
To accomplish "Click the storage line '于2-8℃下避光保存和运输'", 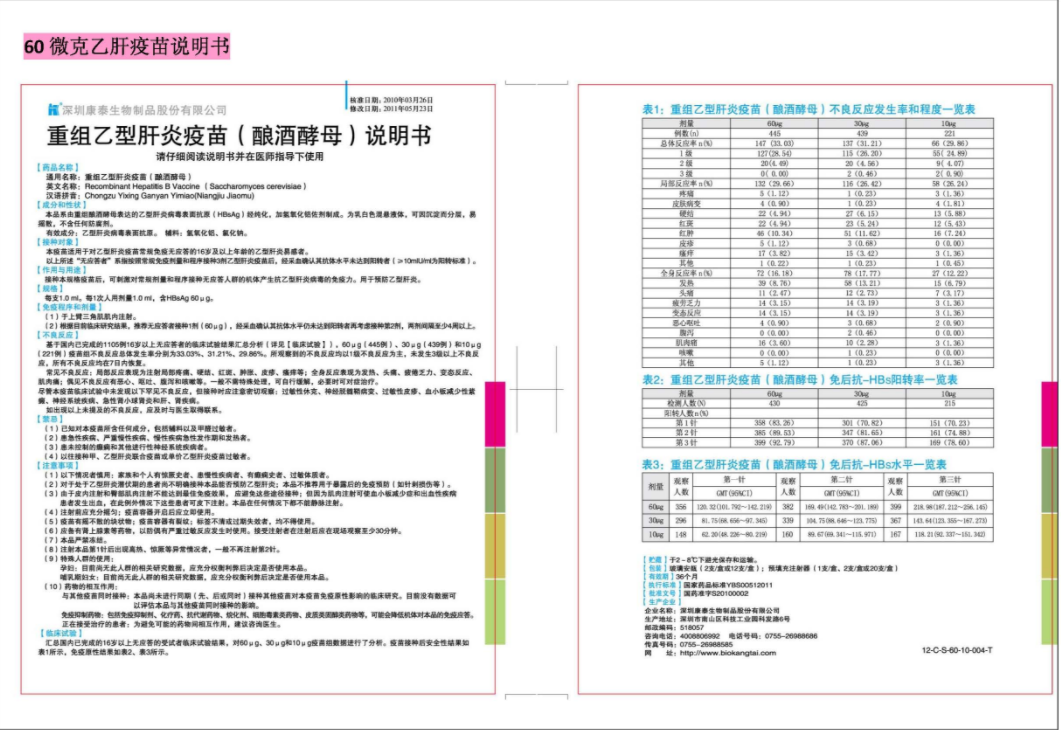I will (x=713, y=560).
